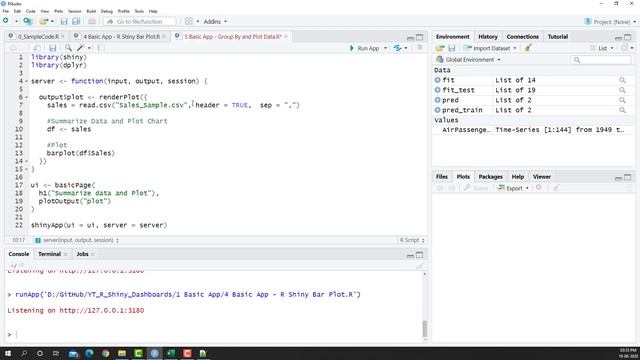Open the Code menu
The height and width of the screenshot is (360, 640).
click(31, 11)
